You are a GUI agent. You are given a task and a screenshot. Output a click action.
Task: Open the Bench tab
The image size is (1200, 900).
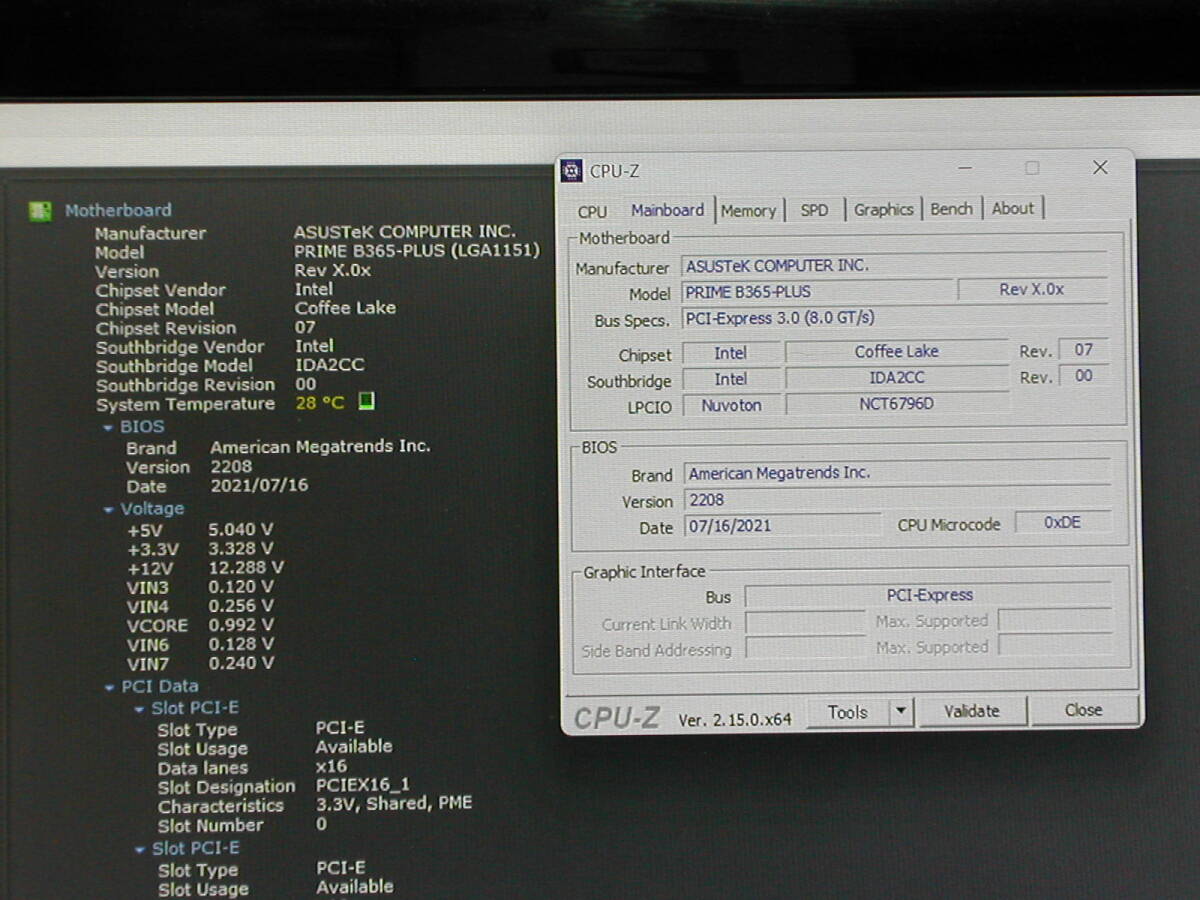pyautogui.click(x=951, y=209)
